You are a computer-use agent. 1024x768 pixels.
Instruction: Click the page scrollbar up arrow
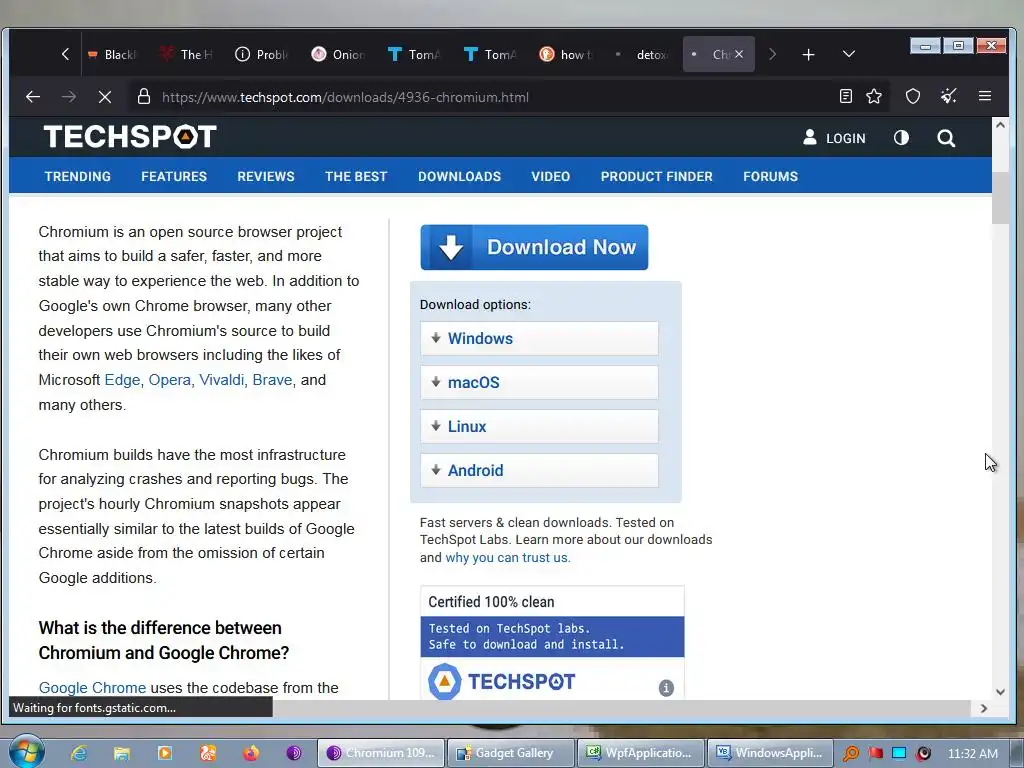[1000, 125]
